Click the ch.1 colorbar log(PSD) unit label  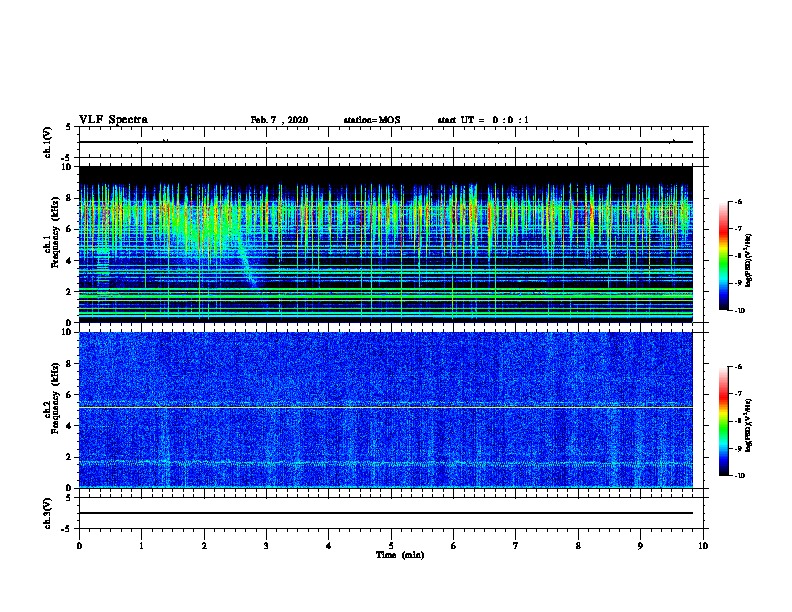(x=749, y=261)
